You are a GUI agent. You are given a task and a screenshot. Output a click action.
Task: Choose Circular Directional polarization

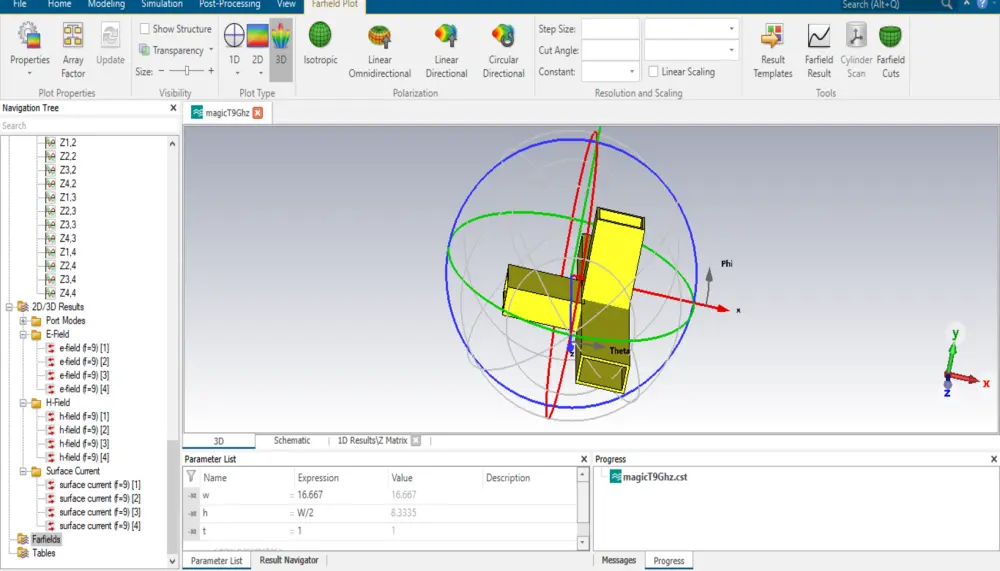pos(503,50)
